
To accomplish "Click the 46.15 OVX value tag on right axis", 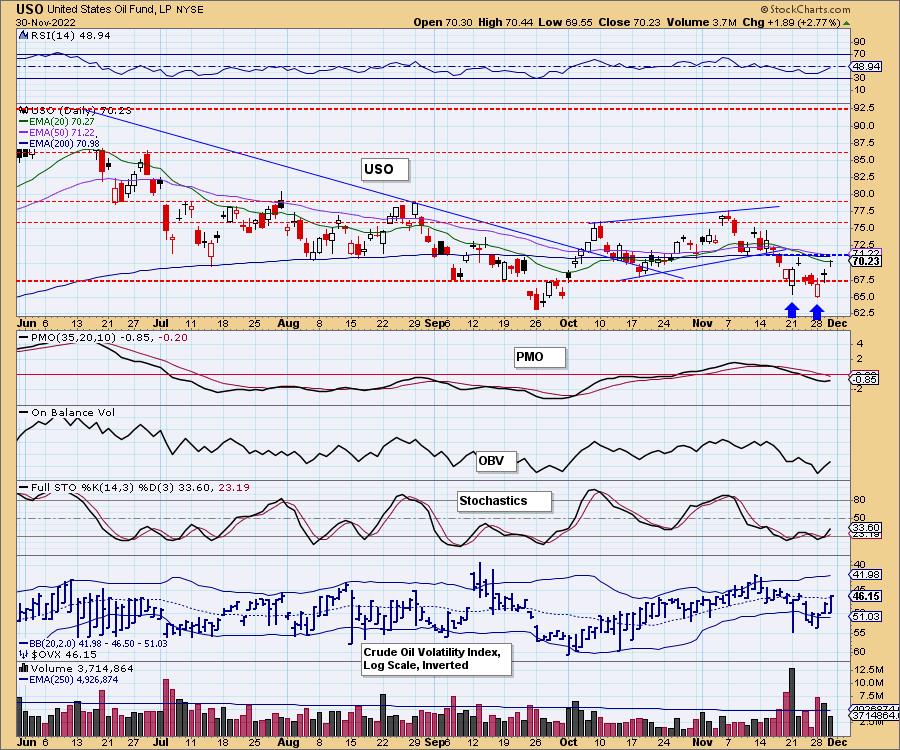I will [x=866, y=596].
